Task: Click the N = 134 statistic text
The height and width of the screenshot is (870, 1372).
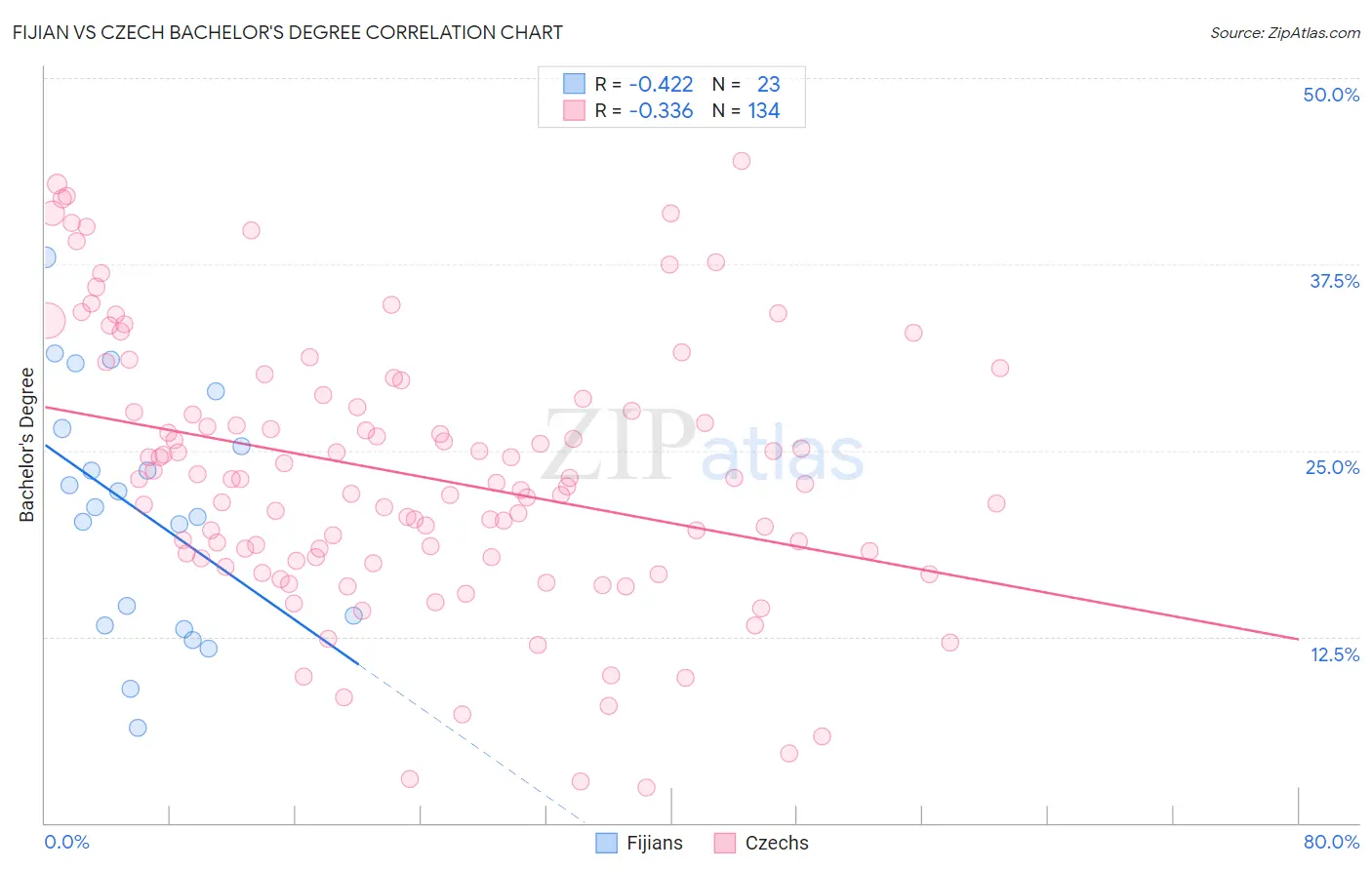Action: 746,110
